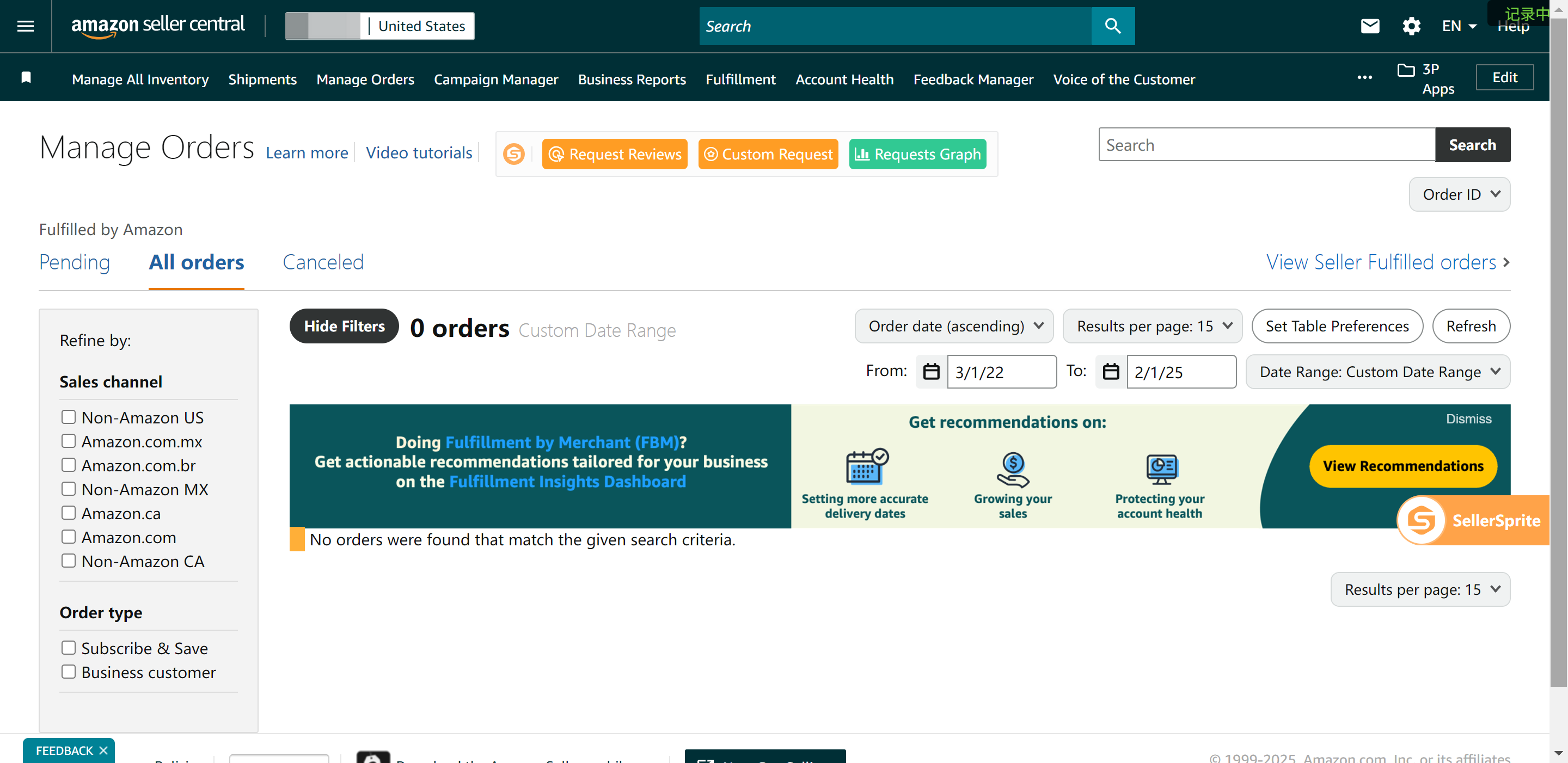Screen dimensions: 1568x763
Task: Open Shipments menu item
Action: pyautogui.click(x=262, y=79)
